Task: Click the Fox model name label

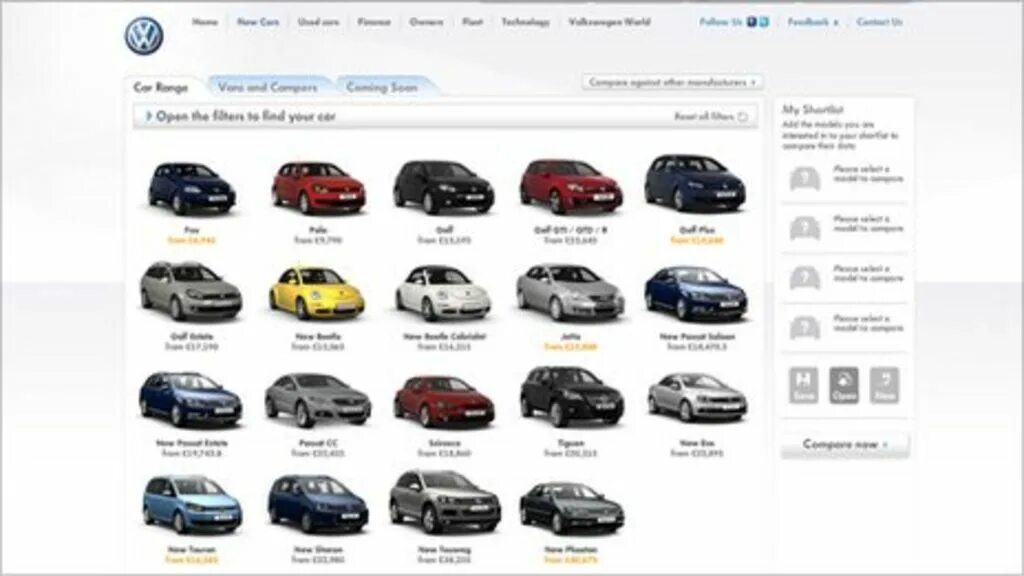Action: (x=191, y=230)
